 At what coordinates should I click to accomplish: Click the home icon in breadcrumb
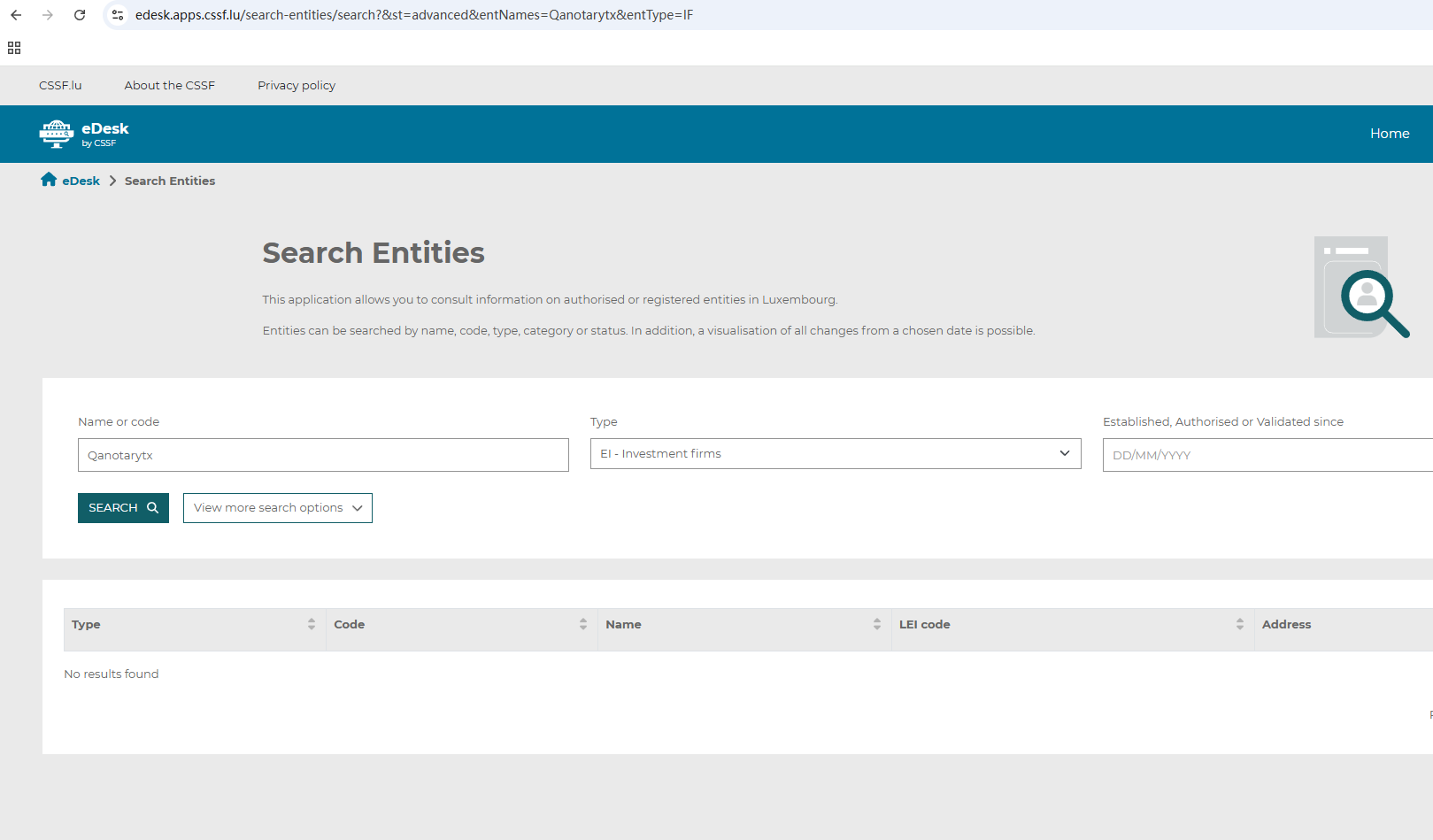tap(49, 180)
